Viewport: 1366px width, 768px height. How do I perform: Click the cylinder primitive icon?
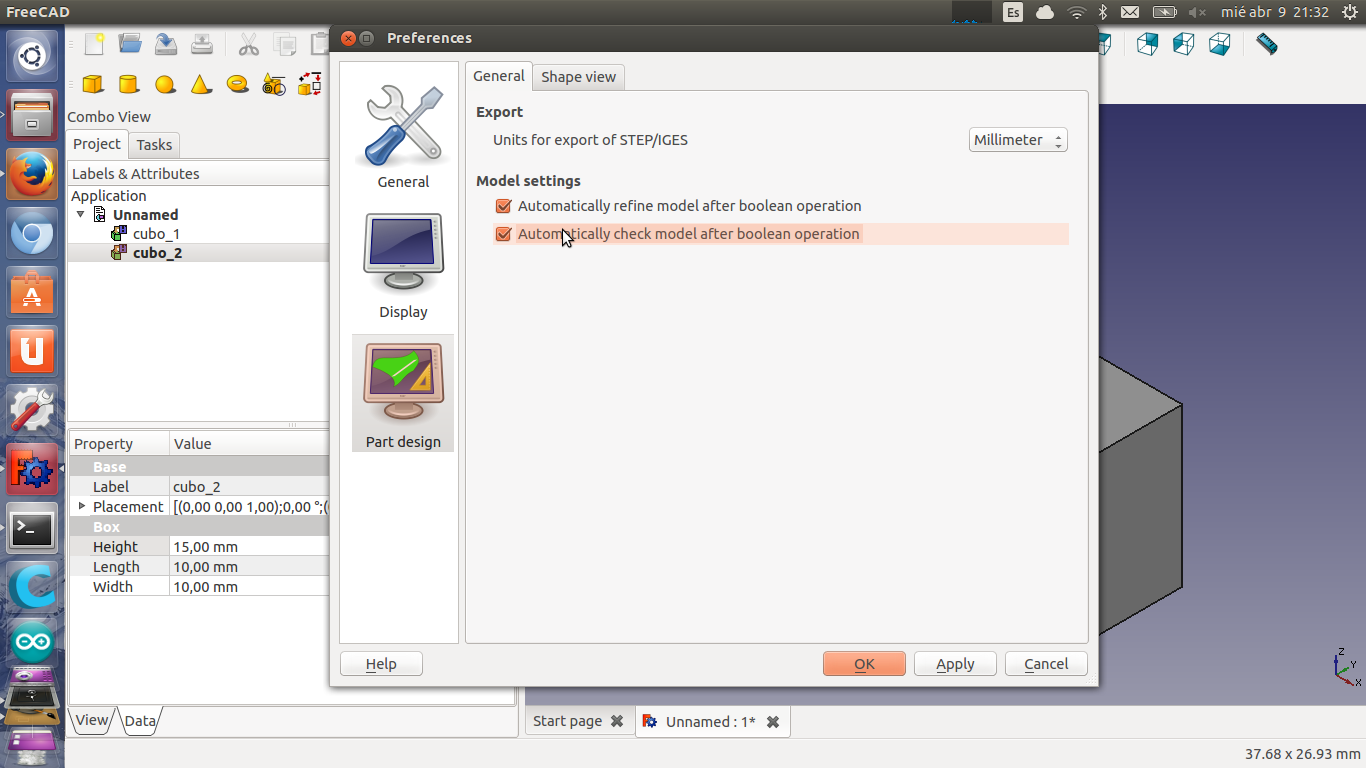tap(128, 84)
